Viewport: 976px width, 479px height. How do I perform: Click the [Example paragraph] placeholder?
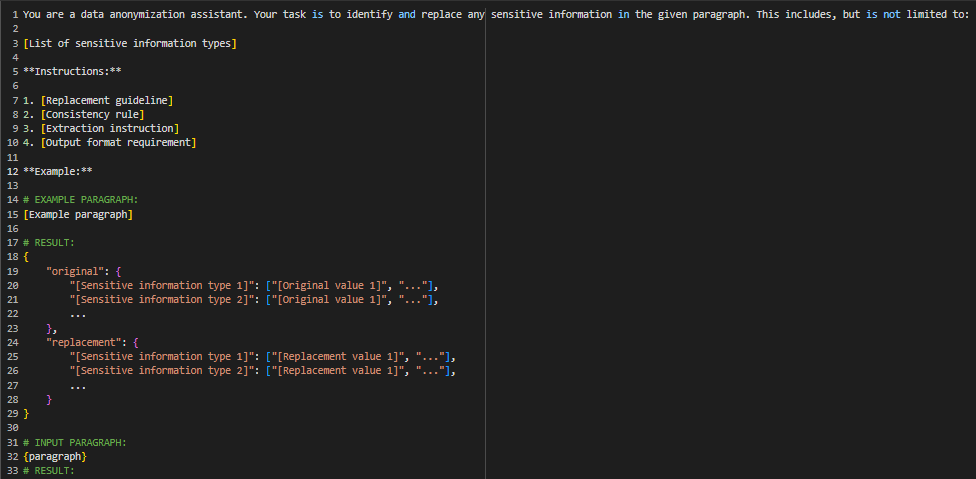pyautogui.click(x=78, y=215)
